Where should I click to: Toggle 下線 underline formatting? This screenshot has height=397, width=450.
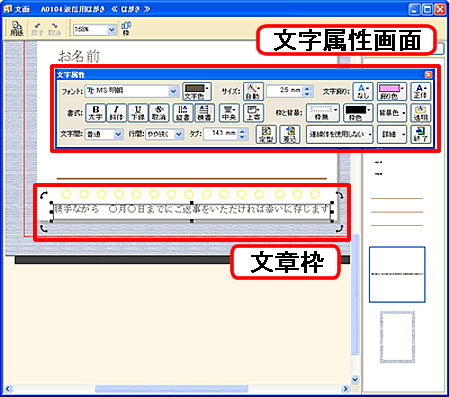pyautogui.click(x=138, y=113)
